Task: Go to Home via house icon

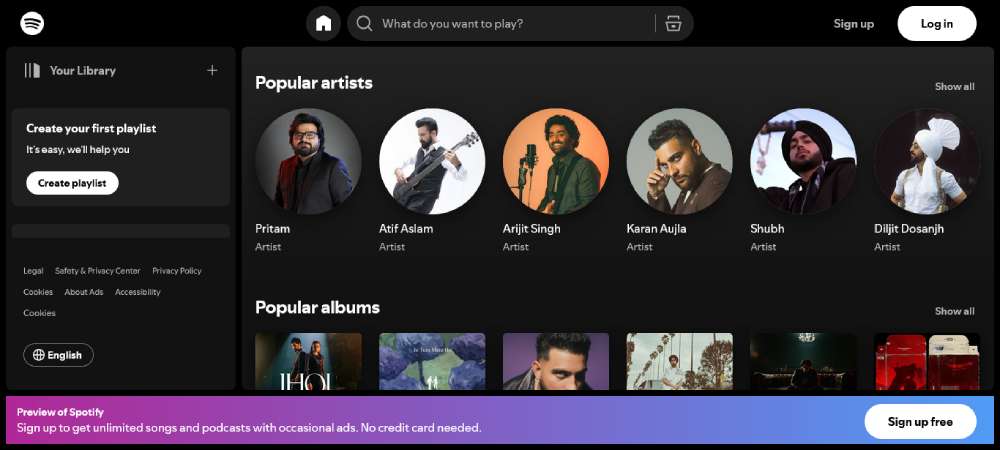Action: 323,24
